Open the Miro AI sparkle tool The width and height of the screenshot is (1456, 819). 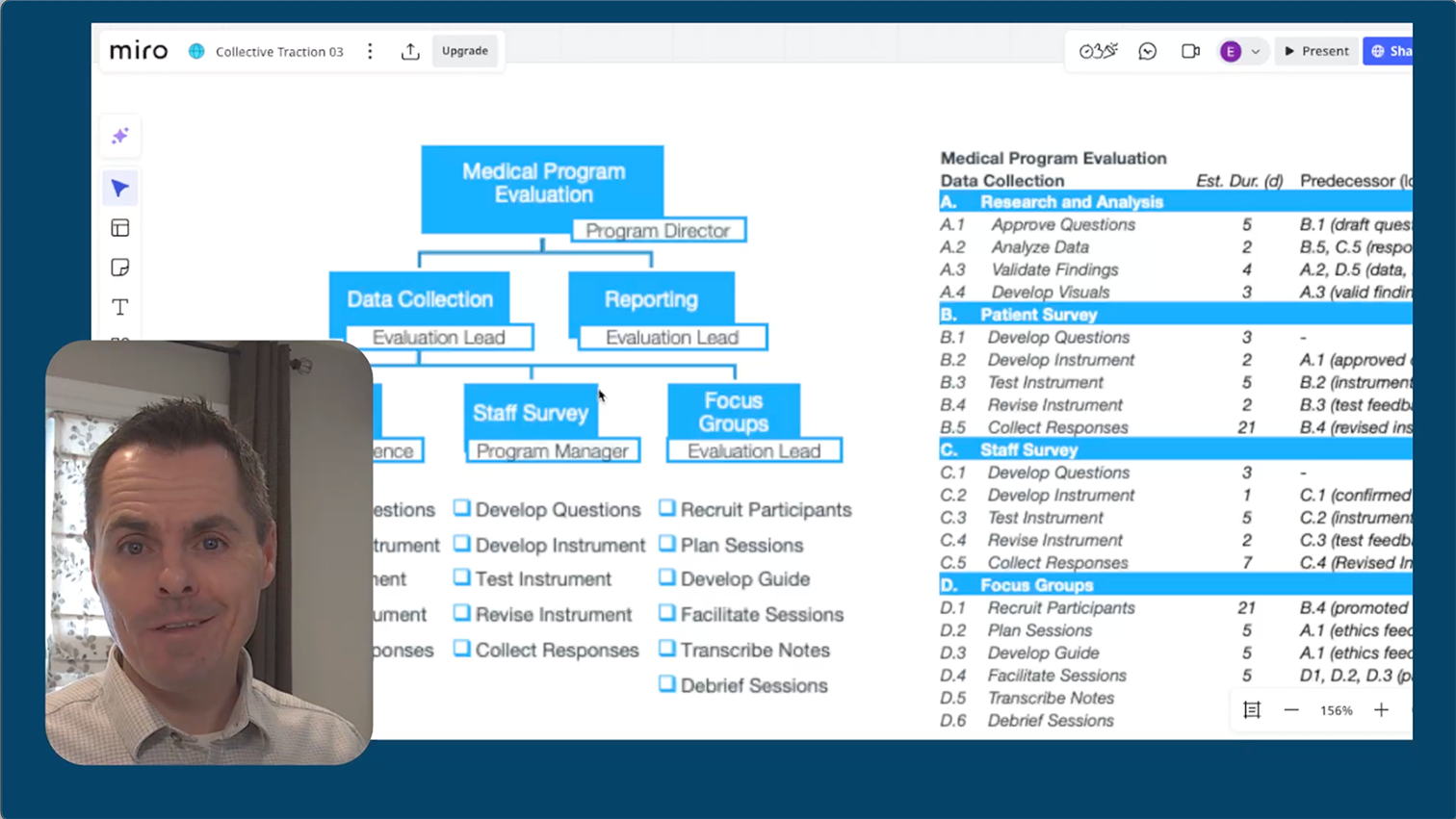(120, 137)
